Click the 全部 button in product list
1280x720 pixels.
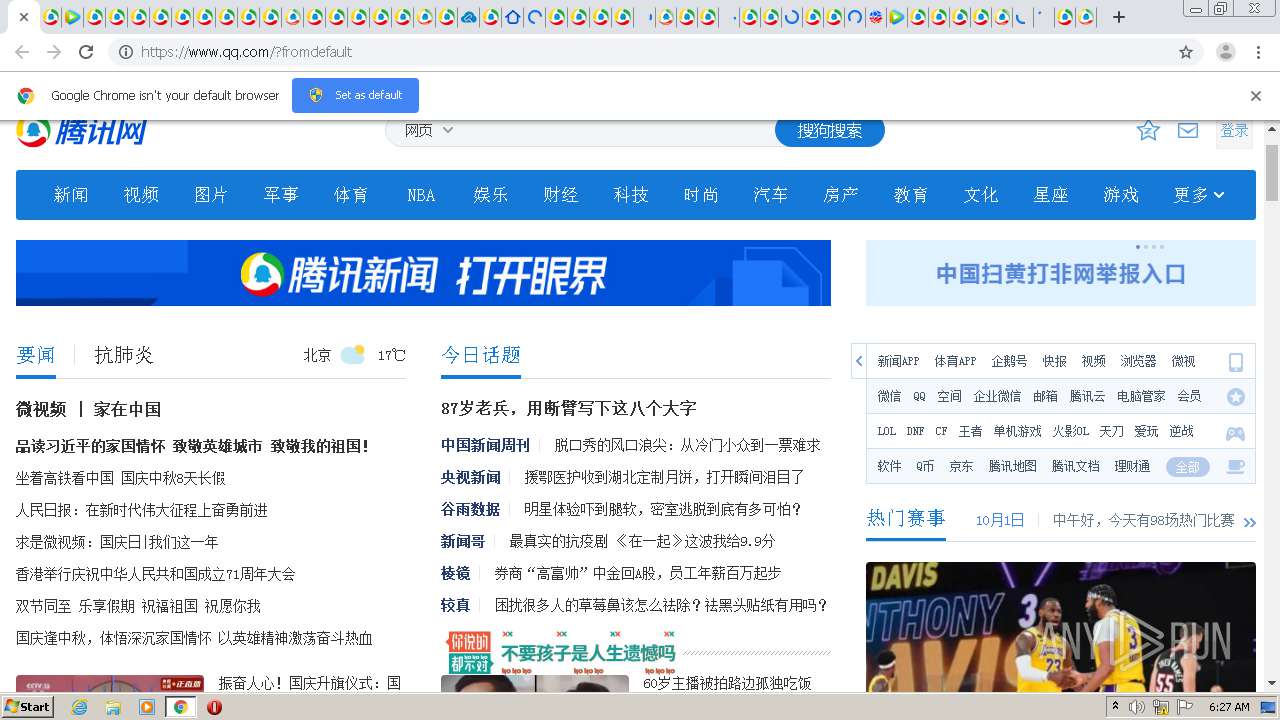click(1187, 467)
